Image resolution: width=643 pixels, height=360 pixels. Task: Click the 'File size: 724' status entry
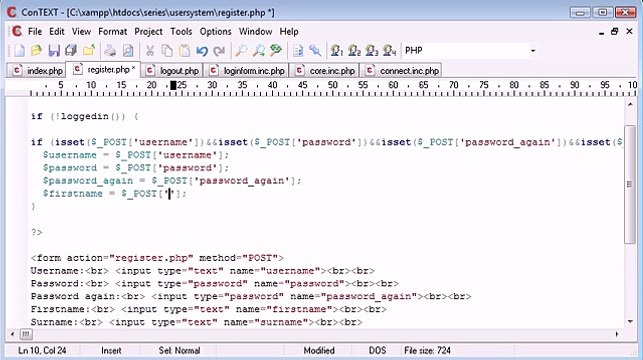427,351
